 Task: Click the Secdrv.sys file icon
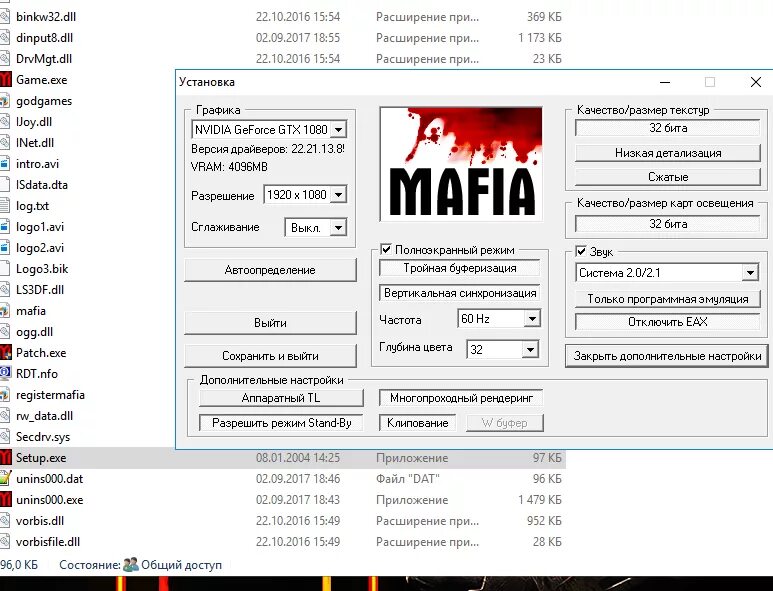(x=4, y=436)
